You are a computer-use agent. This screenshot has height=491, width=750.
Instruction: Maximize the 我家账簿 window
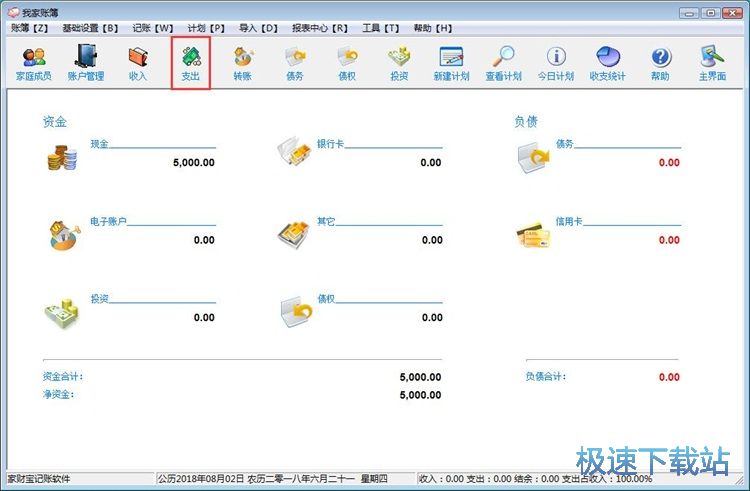pos(711,13)
